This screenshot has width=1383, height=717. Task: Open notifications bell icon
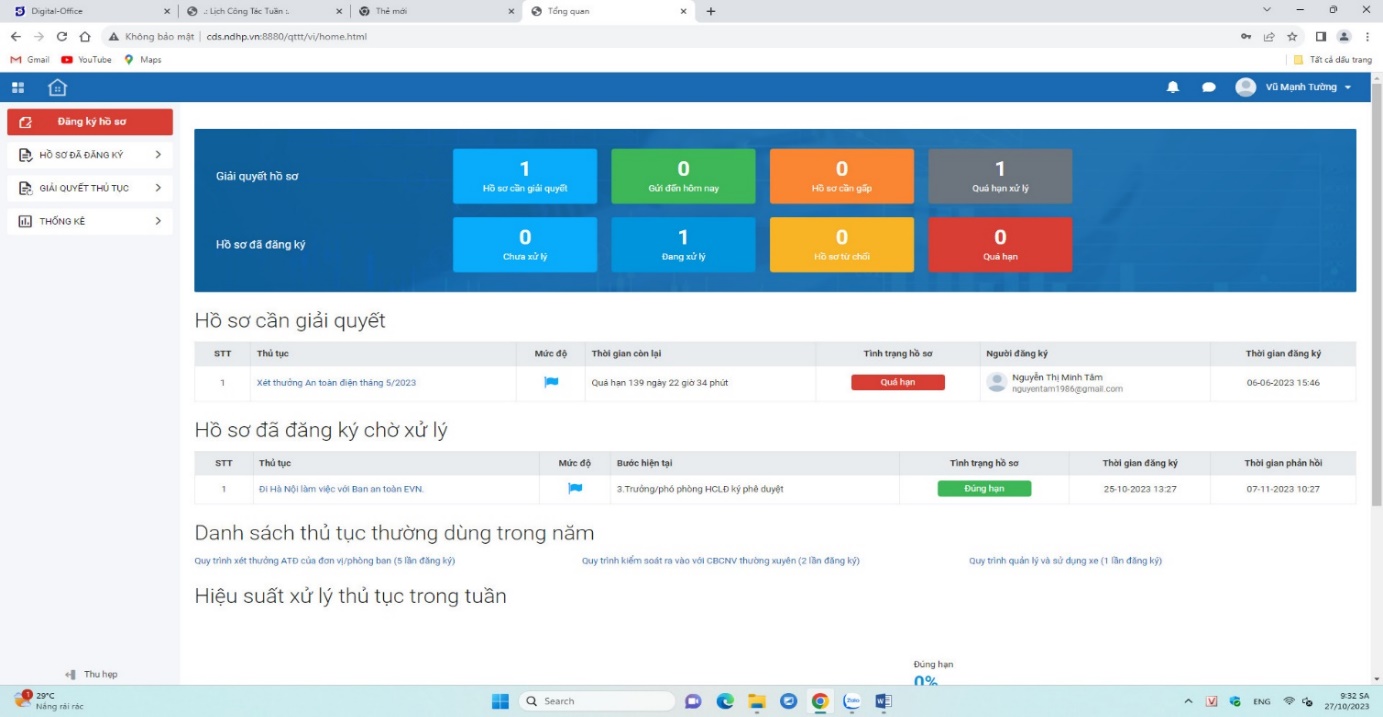1173,88
